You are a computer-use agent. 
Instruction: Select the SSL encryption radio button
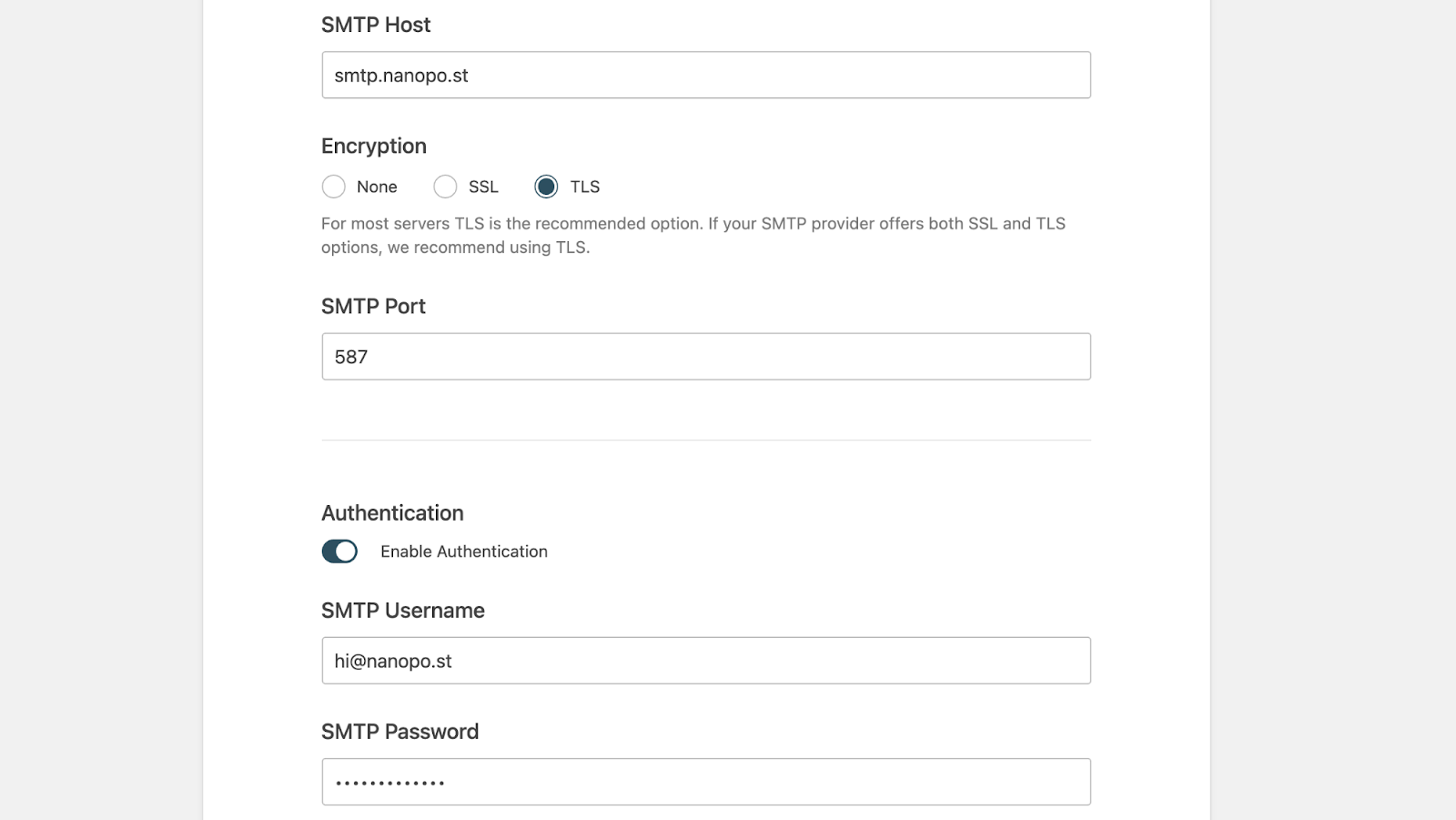pos(445,187)
